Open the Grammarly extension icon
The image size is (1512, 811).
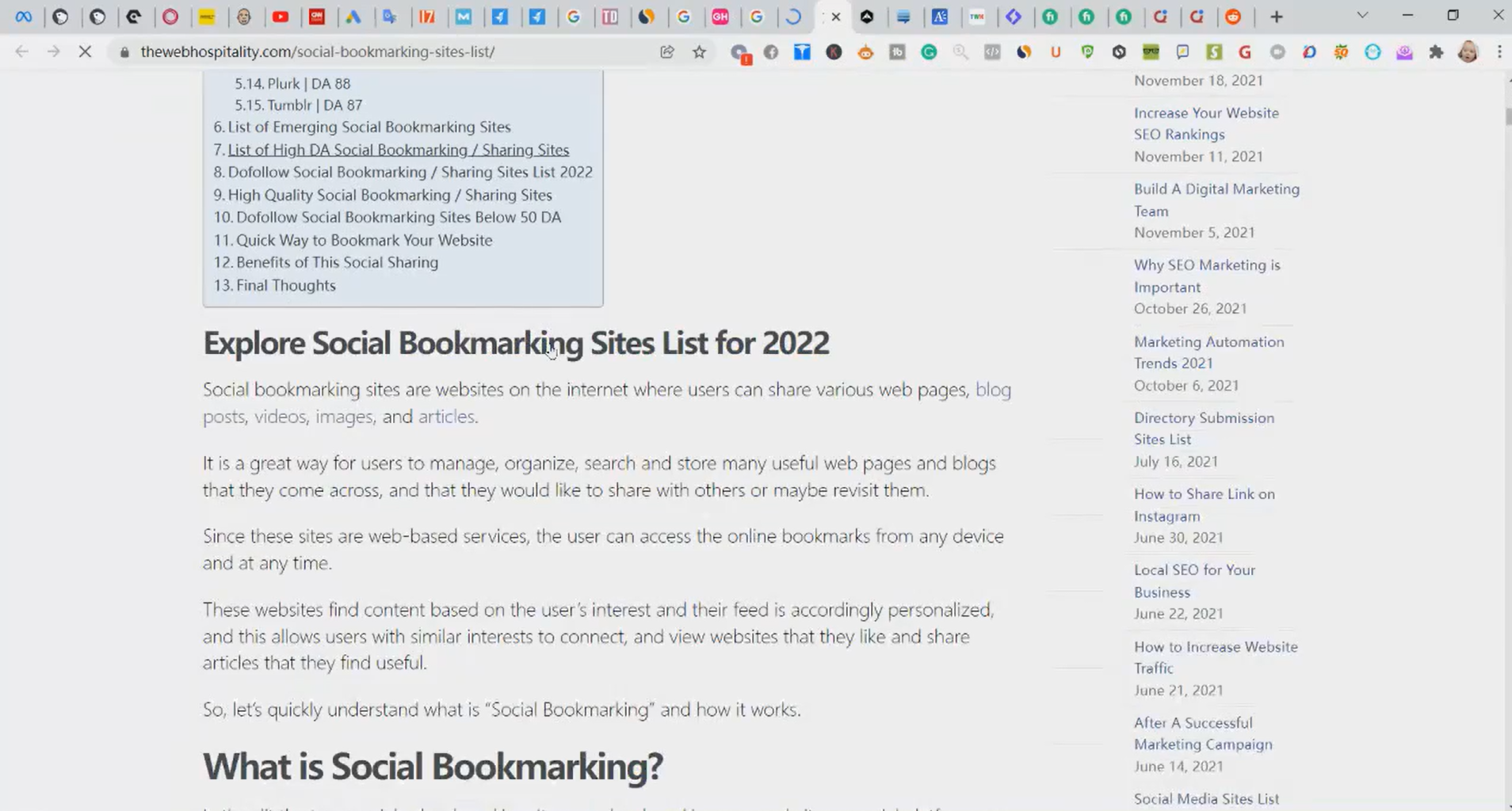point(929,52)
